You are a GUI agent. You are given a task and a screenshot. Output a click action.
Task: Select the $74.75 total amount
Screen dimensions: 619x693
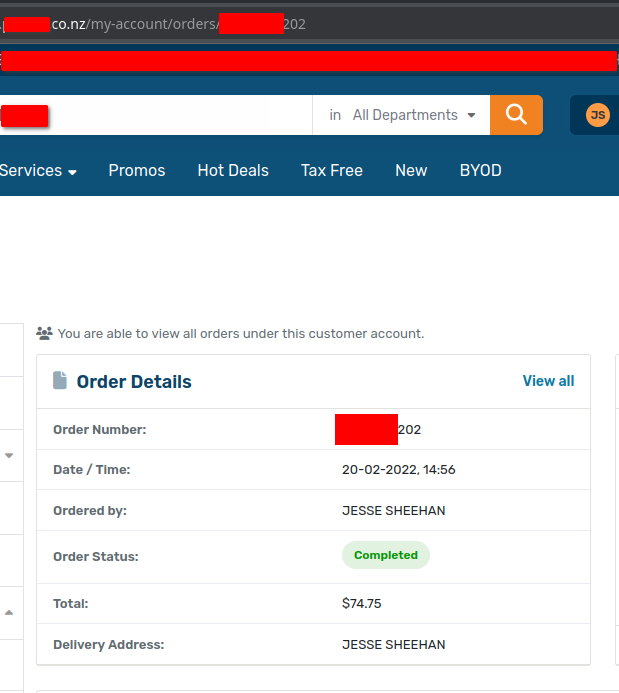point(362,604)
